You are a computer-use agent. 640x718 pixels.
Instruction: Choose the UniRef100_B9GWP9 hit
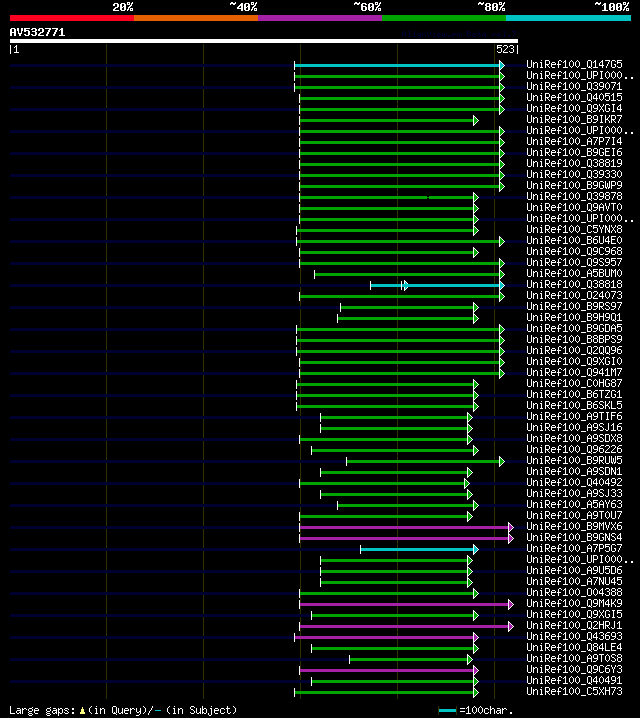click(x=574, y=185)
